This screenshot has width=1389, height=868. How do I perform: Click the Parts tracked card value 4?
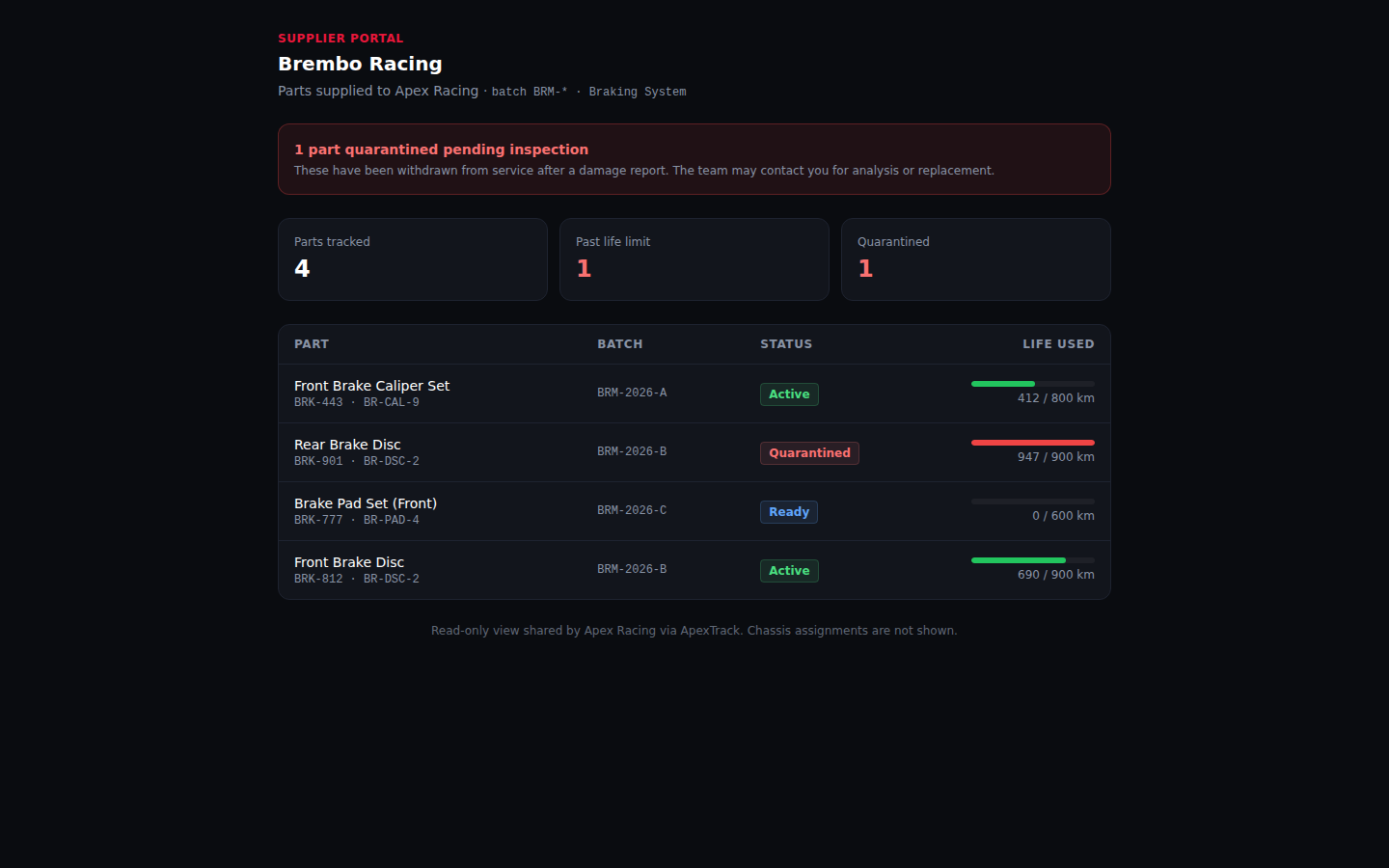point(302,268)
